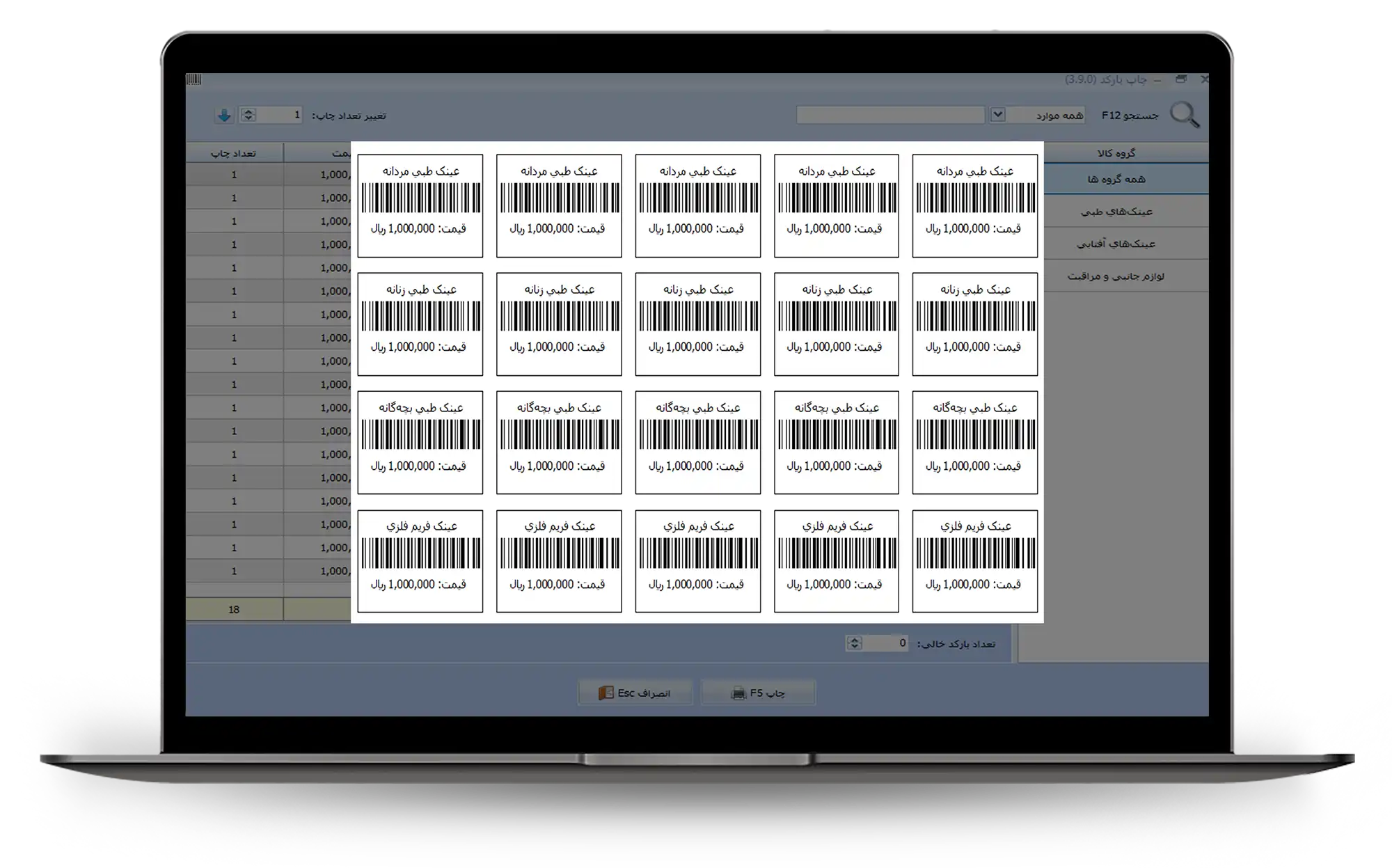Select the لوازم جانبی و مراقبت group

tap(1116, 276)
